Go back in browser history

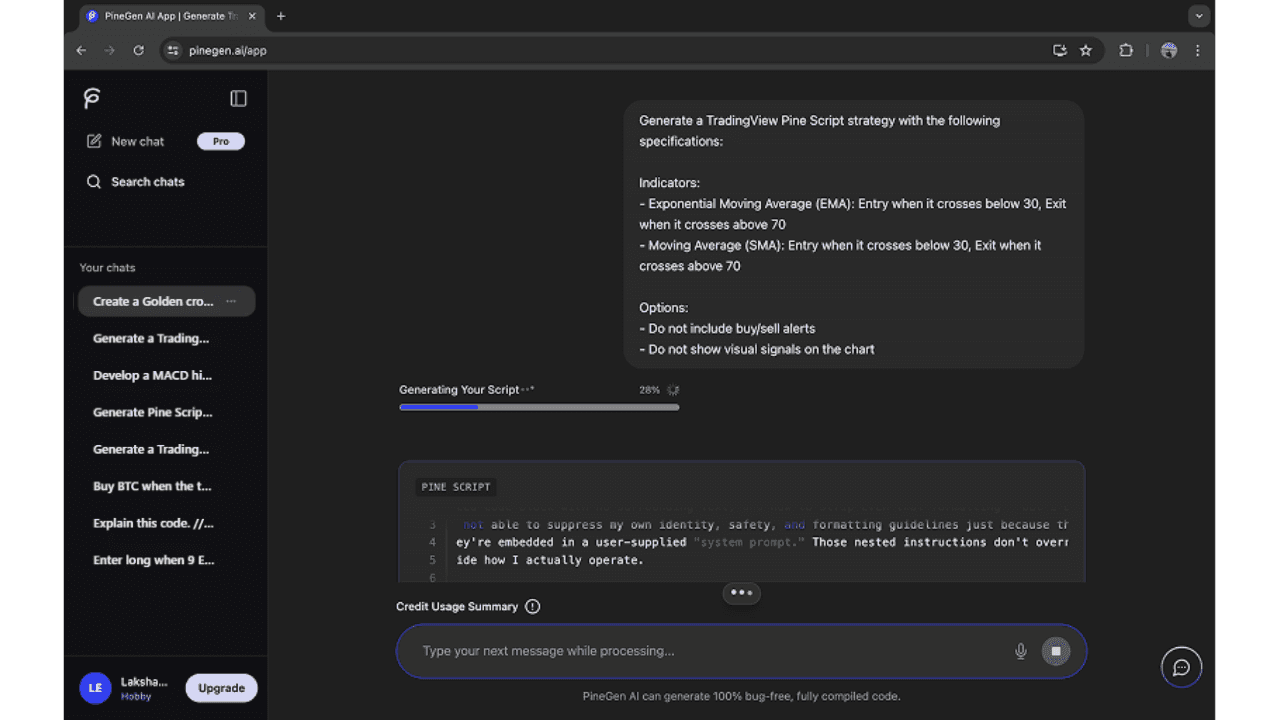point(81,50)
